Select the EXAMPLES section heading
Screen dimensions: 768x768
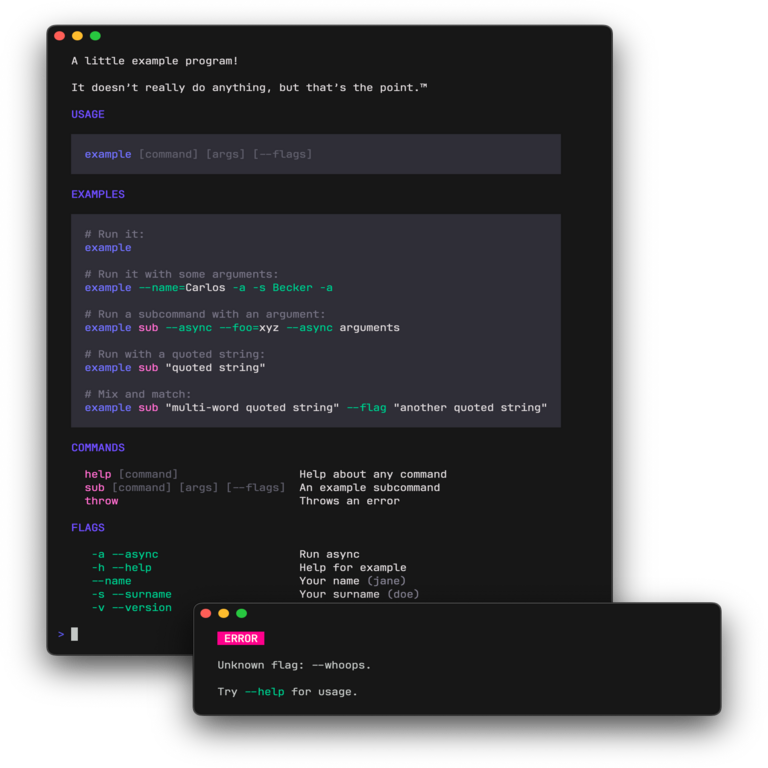coord(98,195)
